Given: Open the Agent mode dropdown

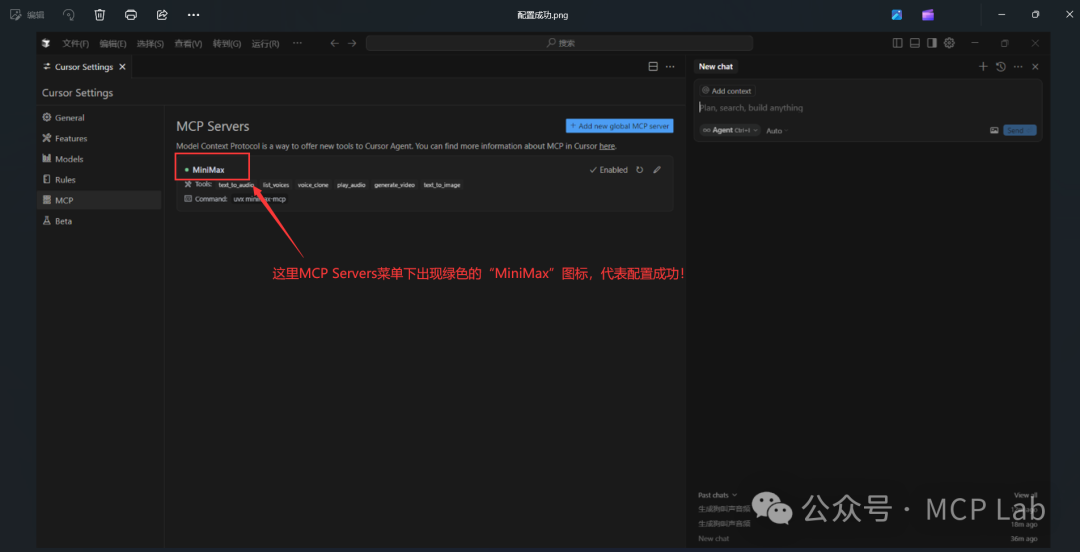Looking at the screenshot, I should 730,130.
